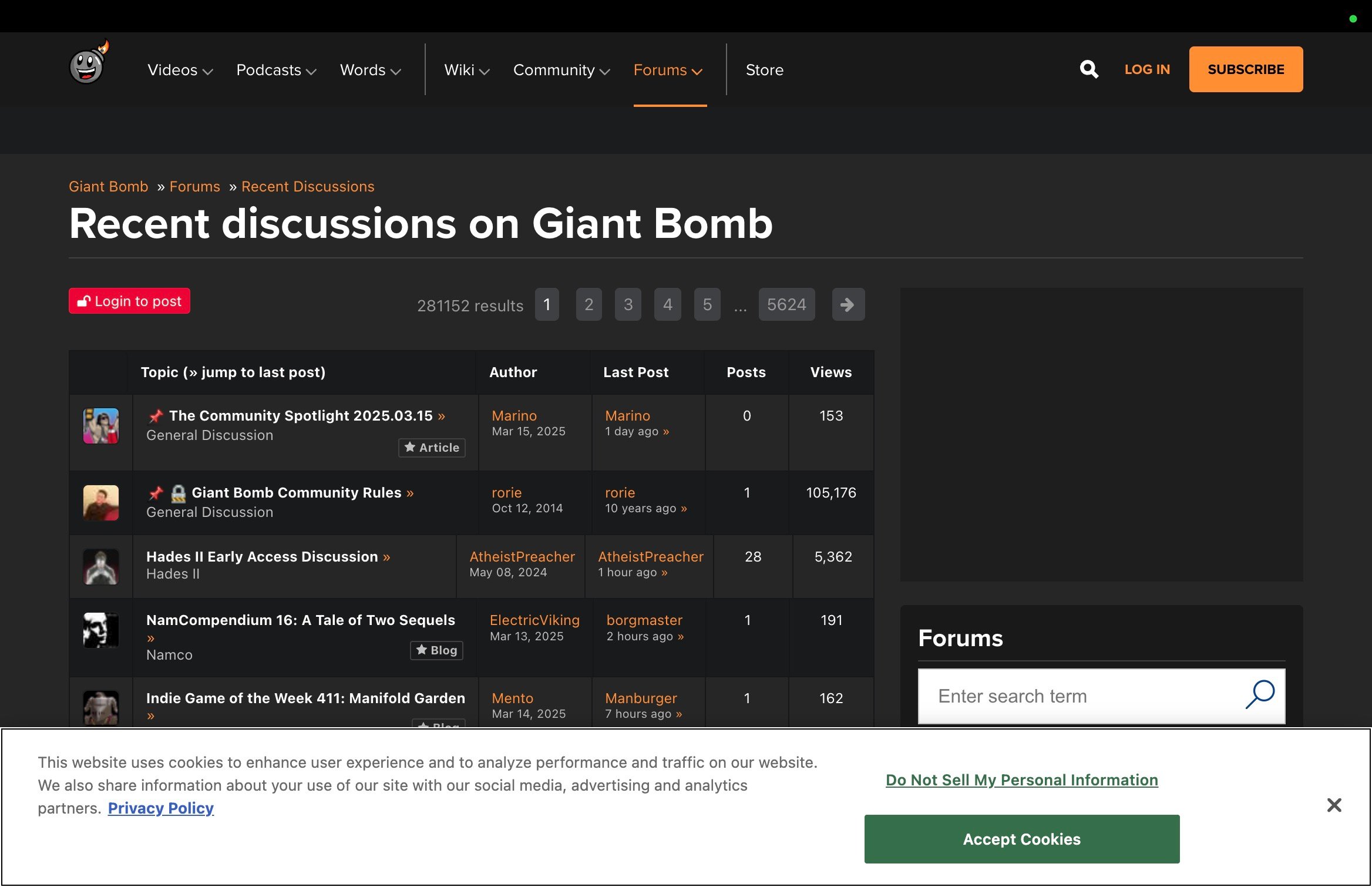
Task: Click the avatar on Hades II row
Action: (101, 566)
